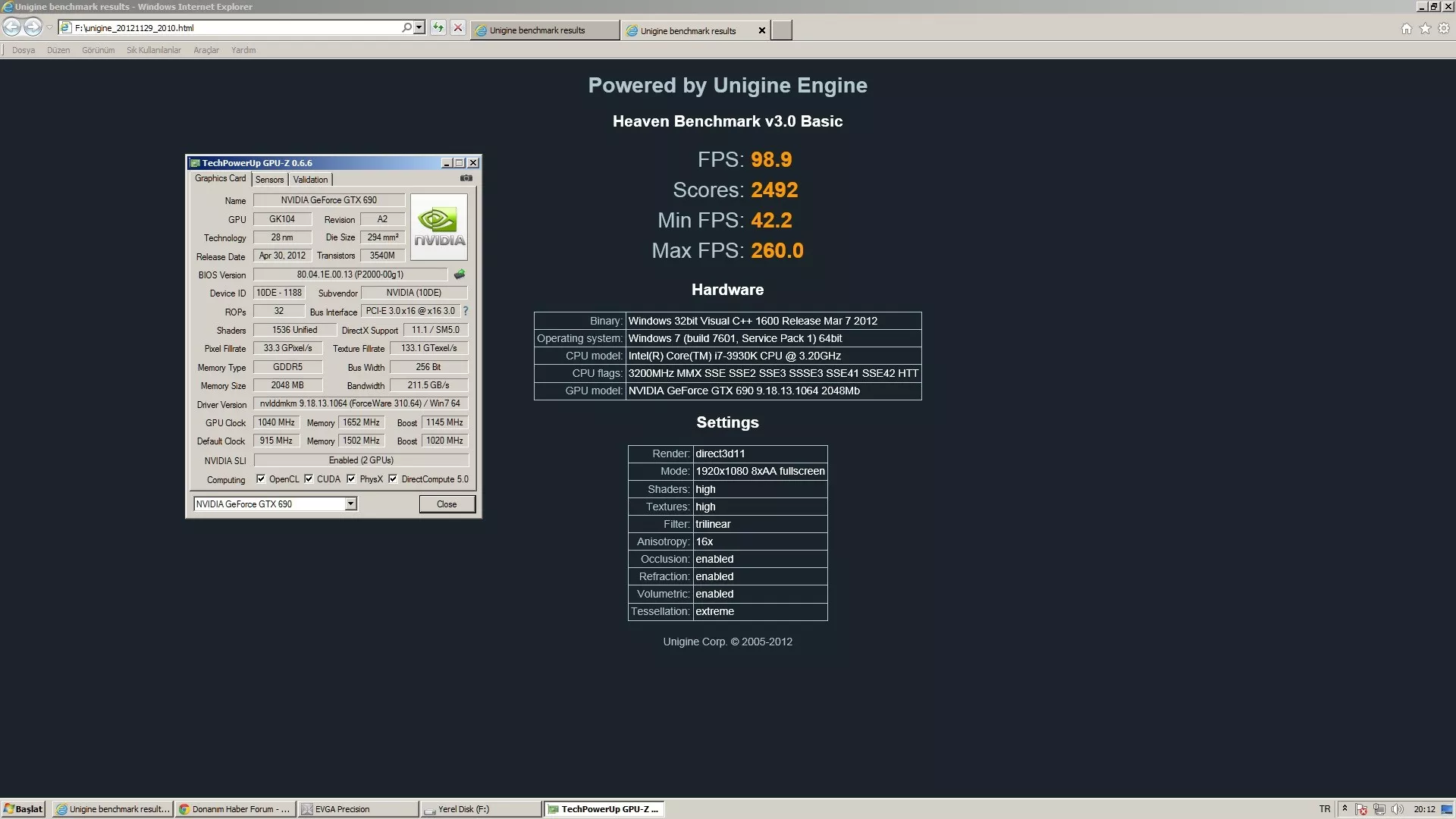The height and width of the screenshot is (819, 1456).
Task: Click the Başlat start button
Action: (x=24, y=809)
